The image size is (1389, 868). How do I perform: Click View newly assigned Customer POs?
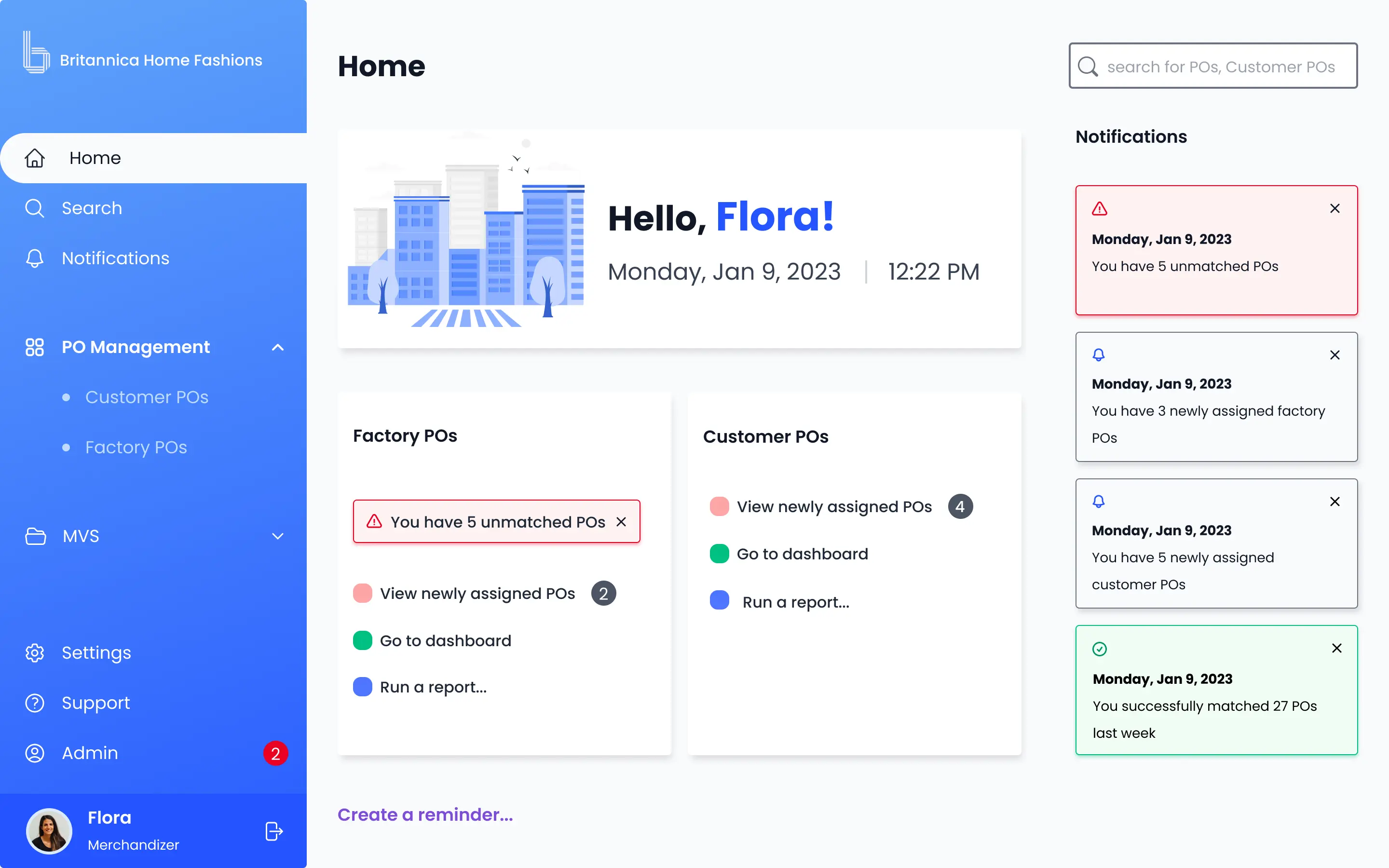tap(834, 506)
